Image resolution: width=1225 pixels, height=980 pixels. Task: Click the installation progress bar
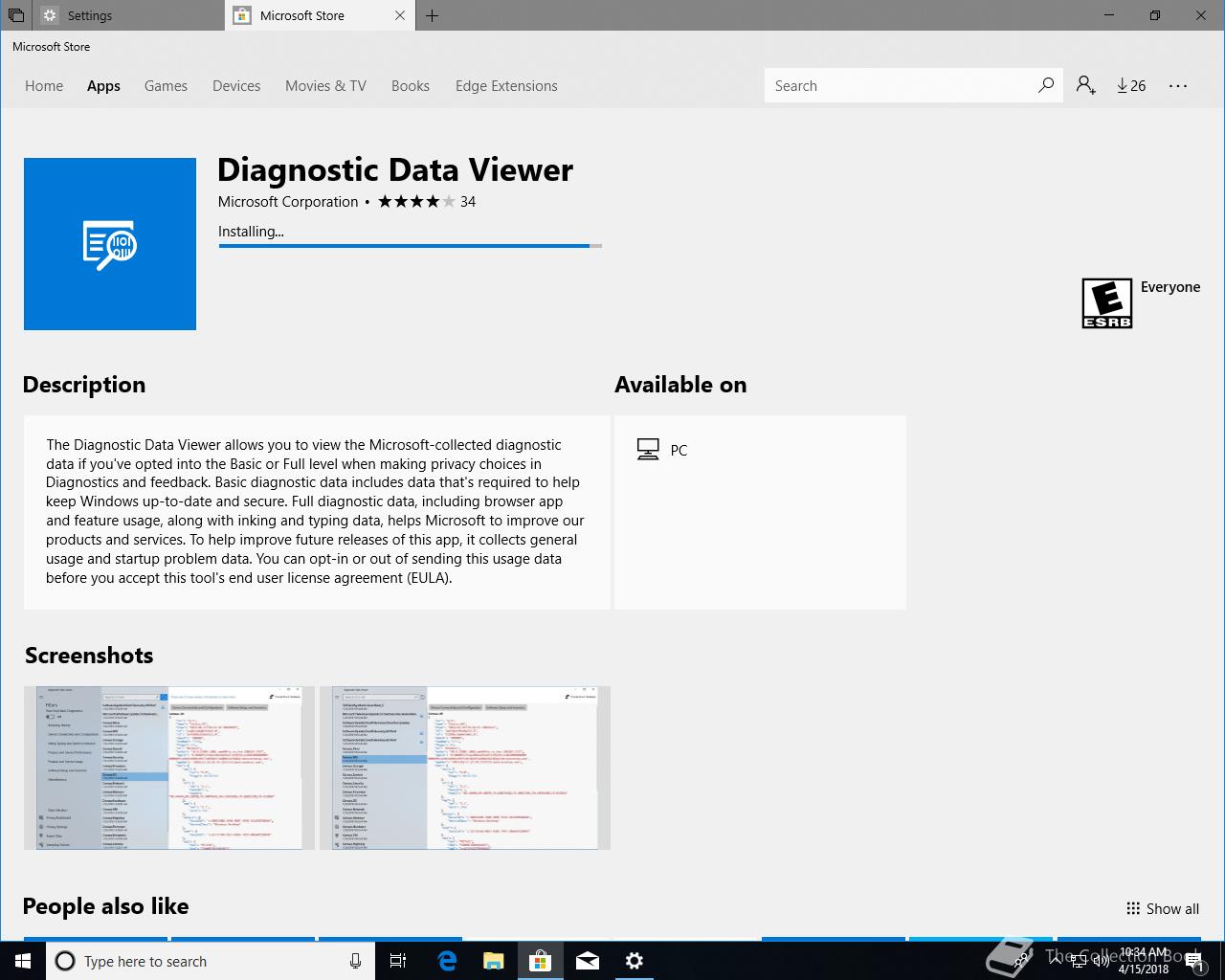(411, 246)
